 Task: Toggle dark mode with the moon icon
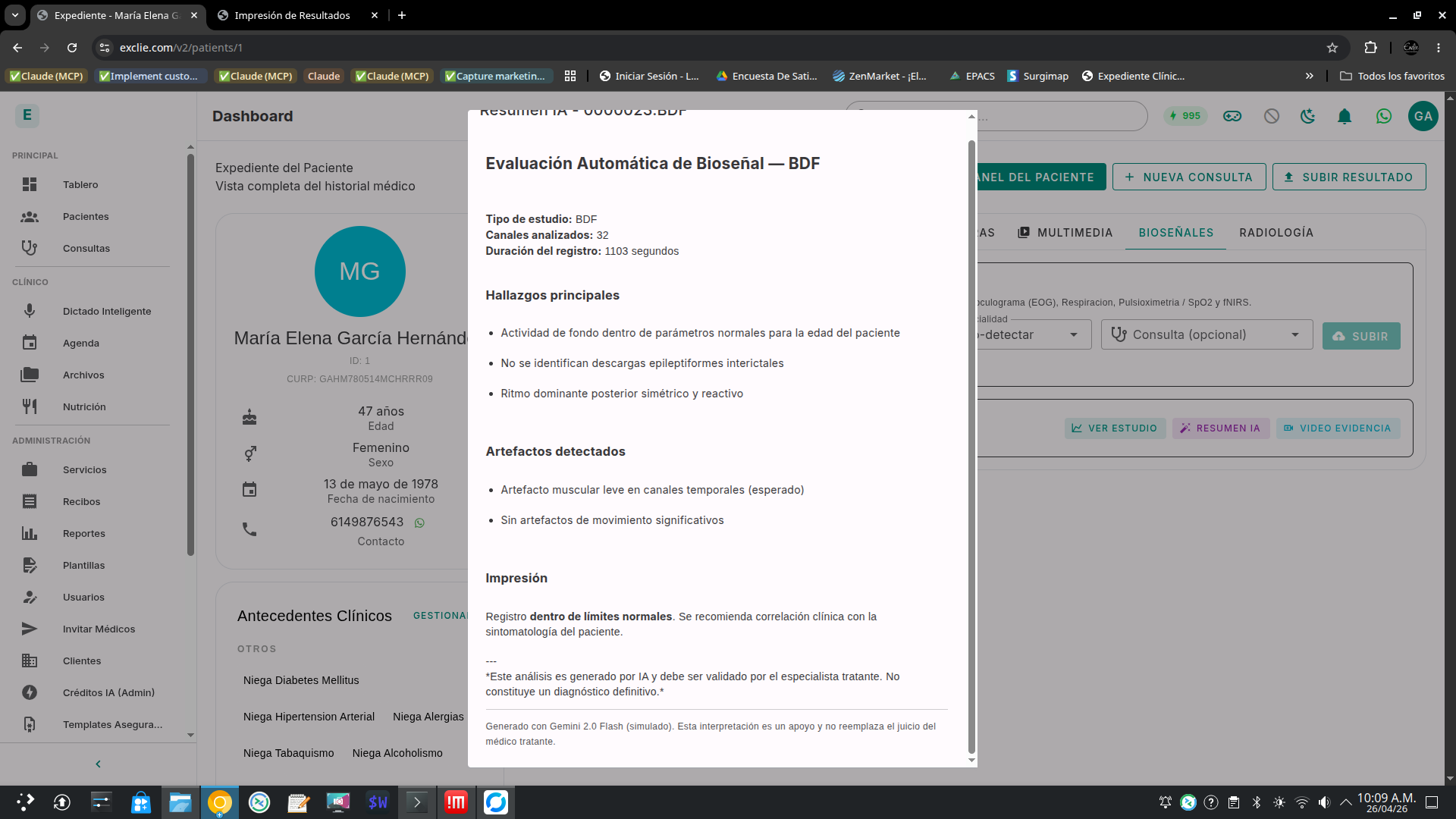point(1307,116)
